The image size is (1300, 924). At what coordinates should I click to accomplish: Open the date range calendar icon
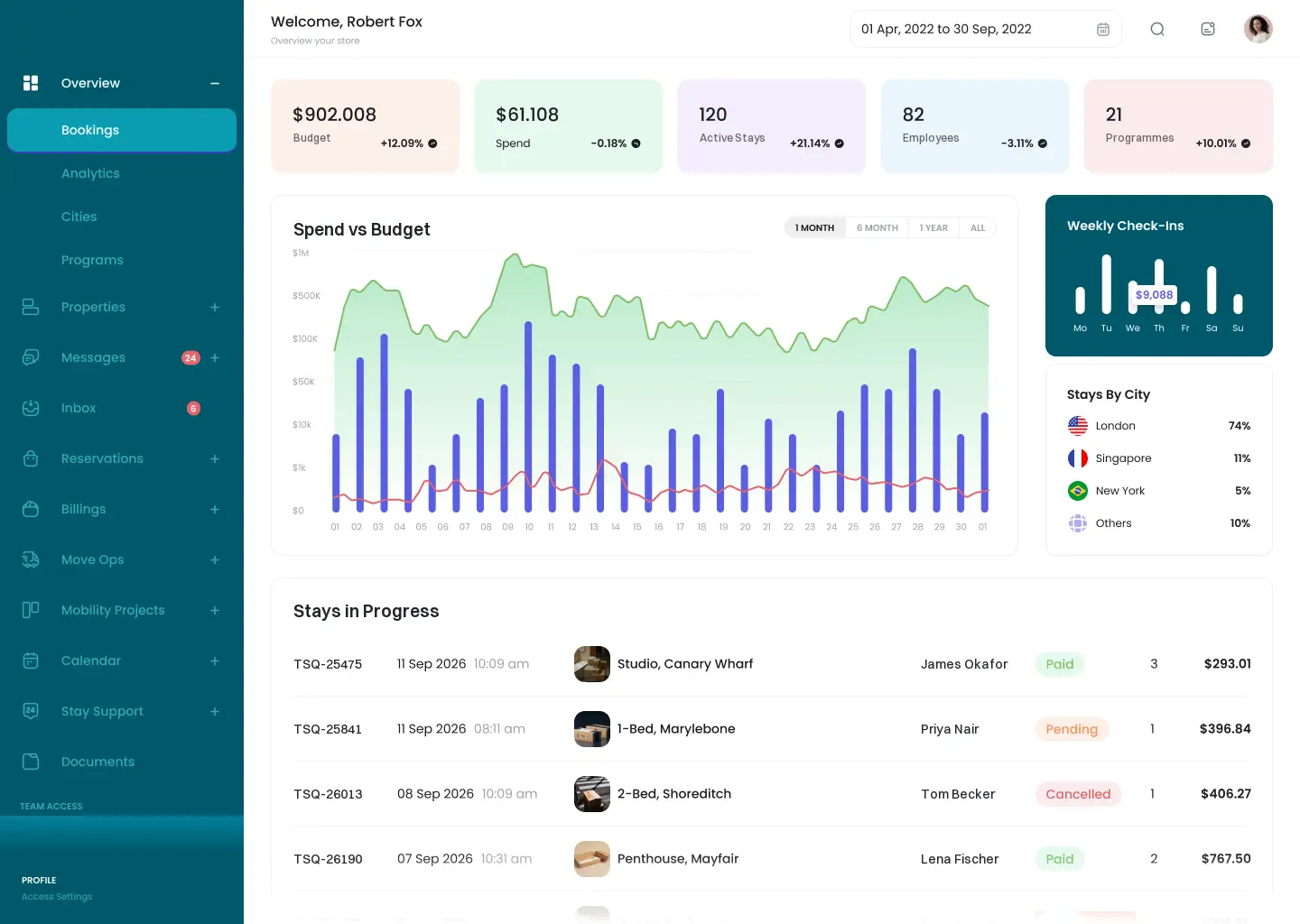tap(1103, 29)
